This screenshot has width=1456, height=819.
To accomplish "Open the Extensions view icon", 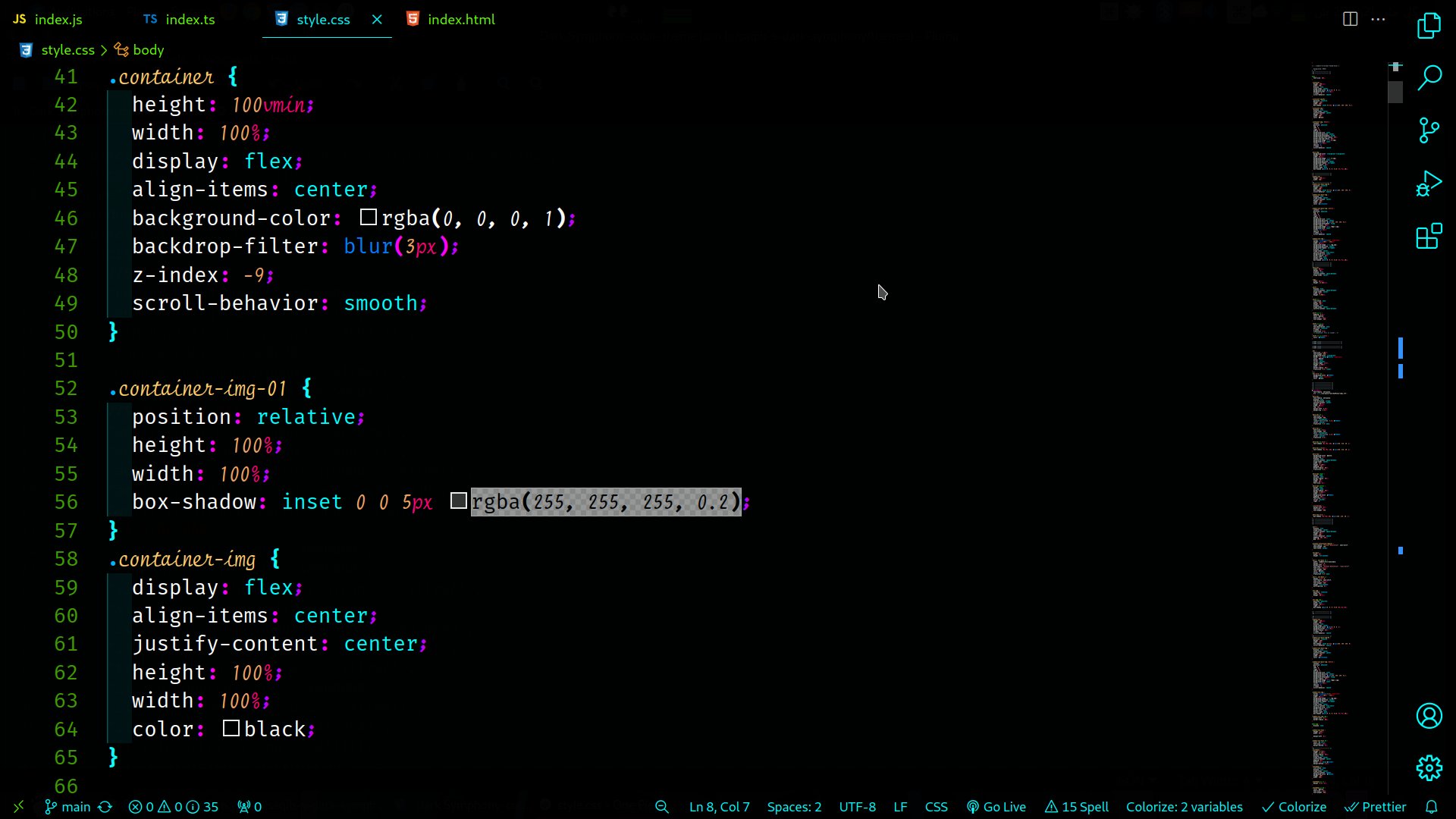I will tap(1429, 236).
